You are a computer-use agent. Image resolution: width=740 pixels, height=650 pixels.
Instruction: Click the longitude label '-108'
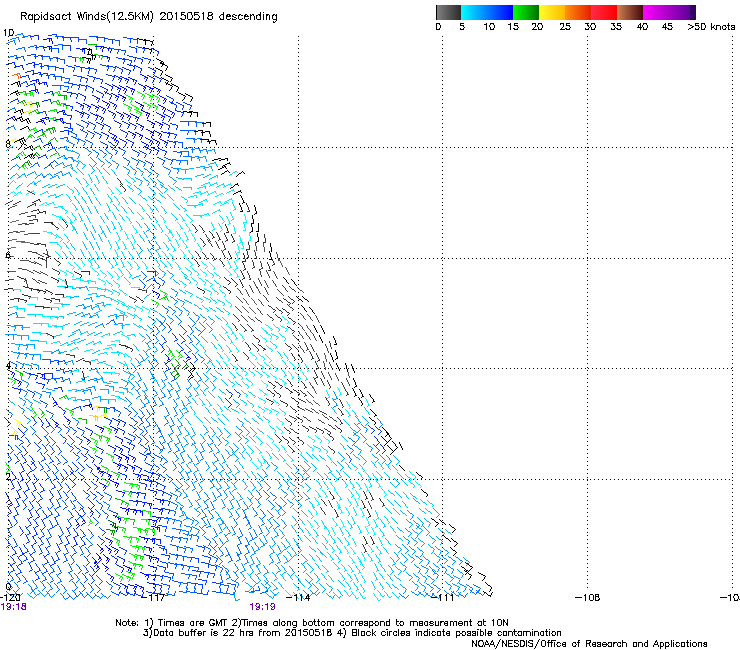pos(588,598)
